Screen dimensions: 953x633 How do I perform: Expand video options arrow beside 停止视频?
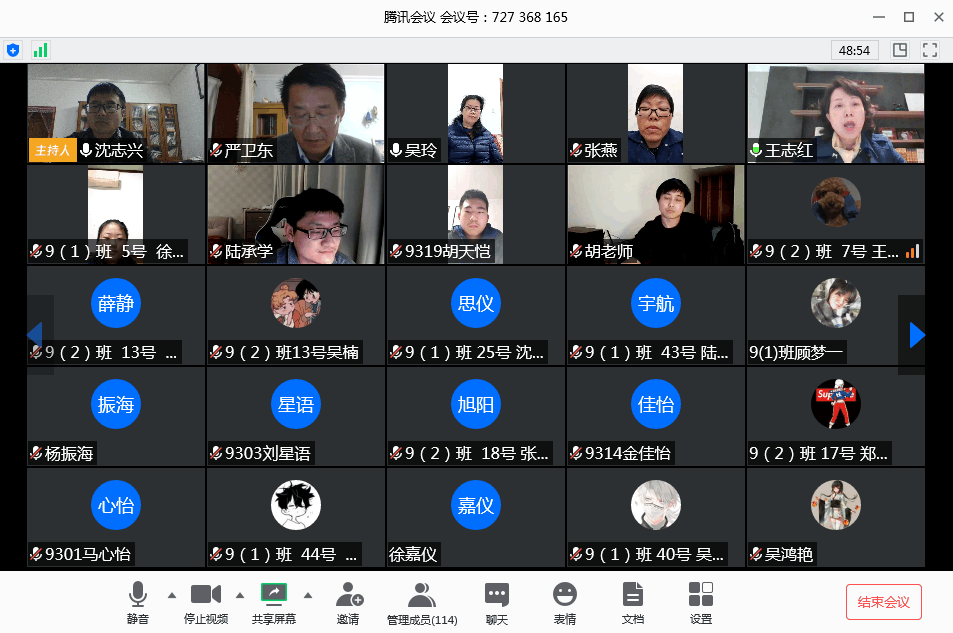coord(240,595)
